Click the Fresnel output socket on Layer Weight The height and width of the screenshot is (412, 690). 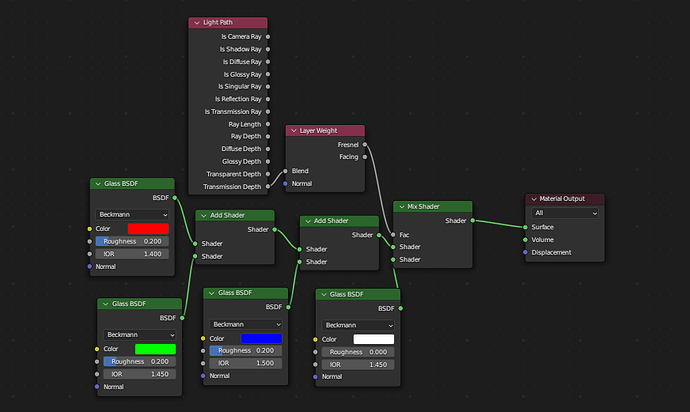point(365,144)
